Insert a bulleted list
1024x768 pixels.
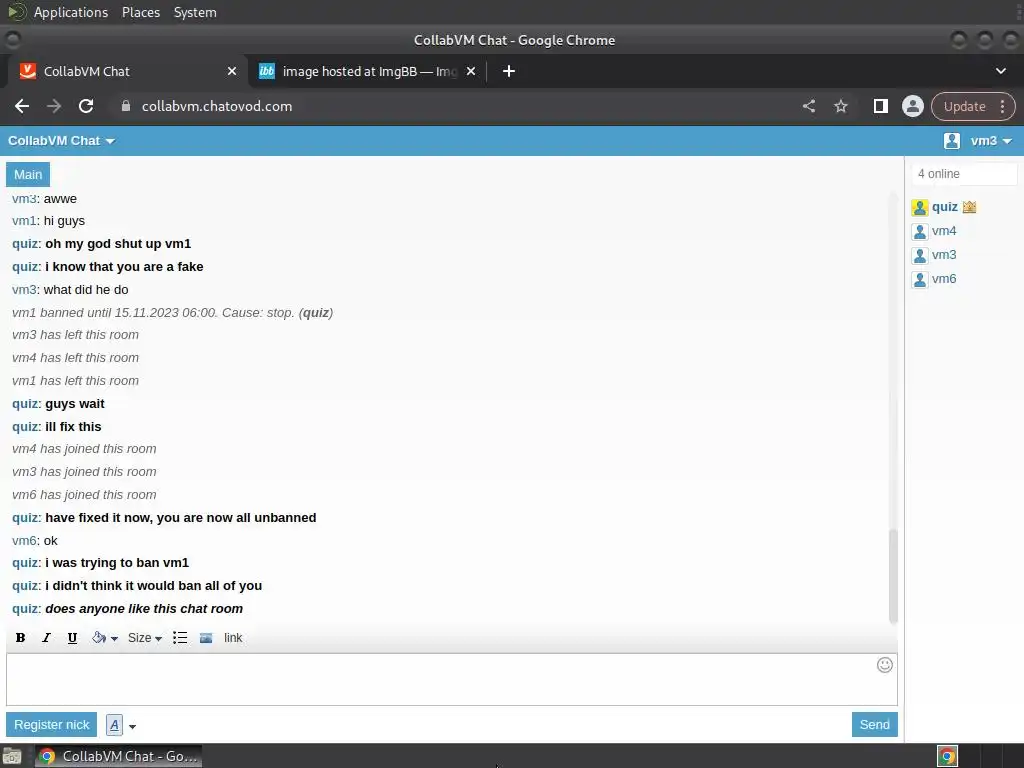pyautogui.click(x=180, y=638)
